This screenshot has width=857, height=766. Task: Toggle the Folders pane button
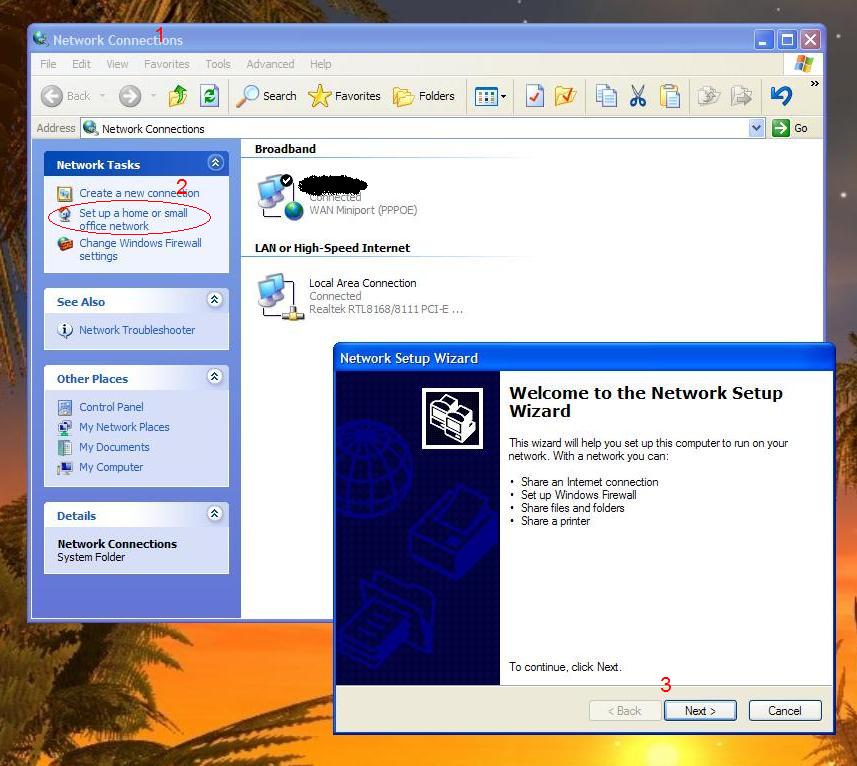click(x=424, y=96)
